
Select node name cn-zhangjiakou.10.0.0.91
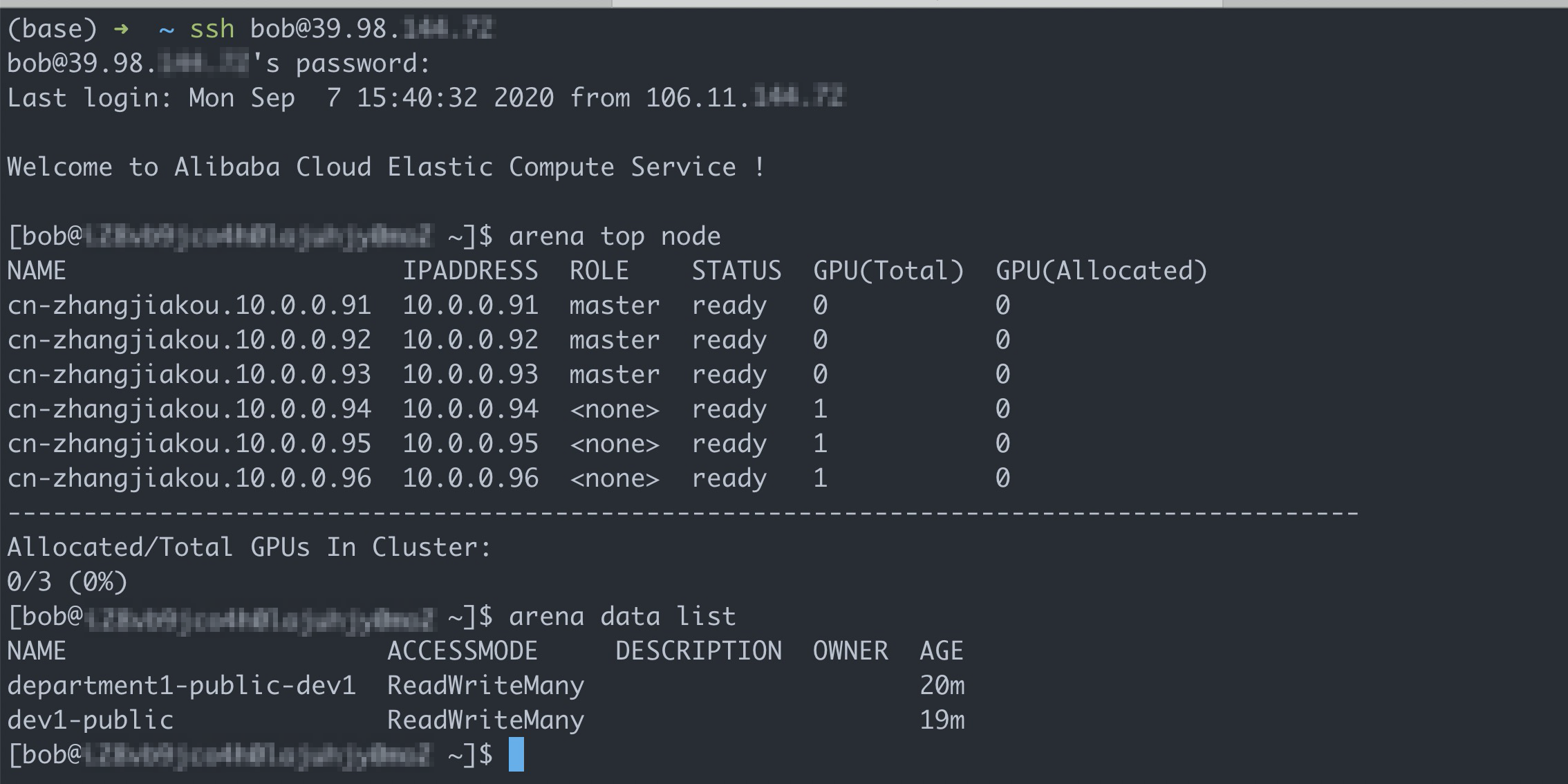(189, 306)
